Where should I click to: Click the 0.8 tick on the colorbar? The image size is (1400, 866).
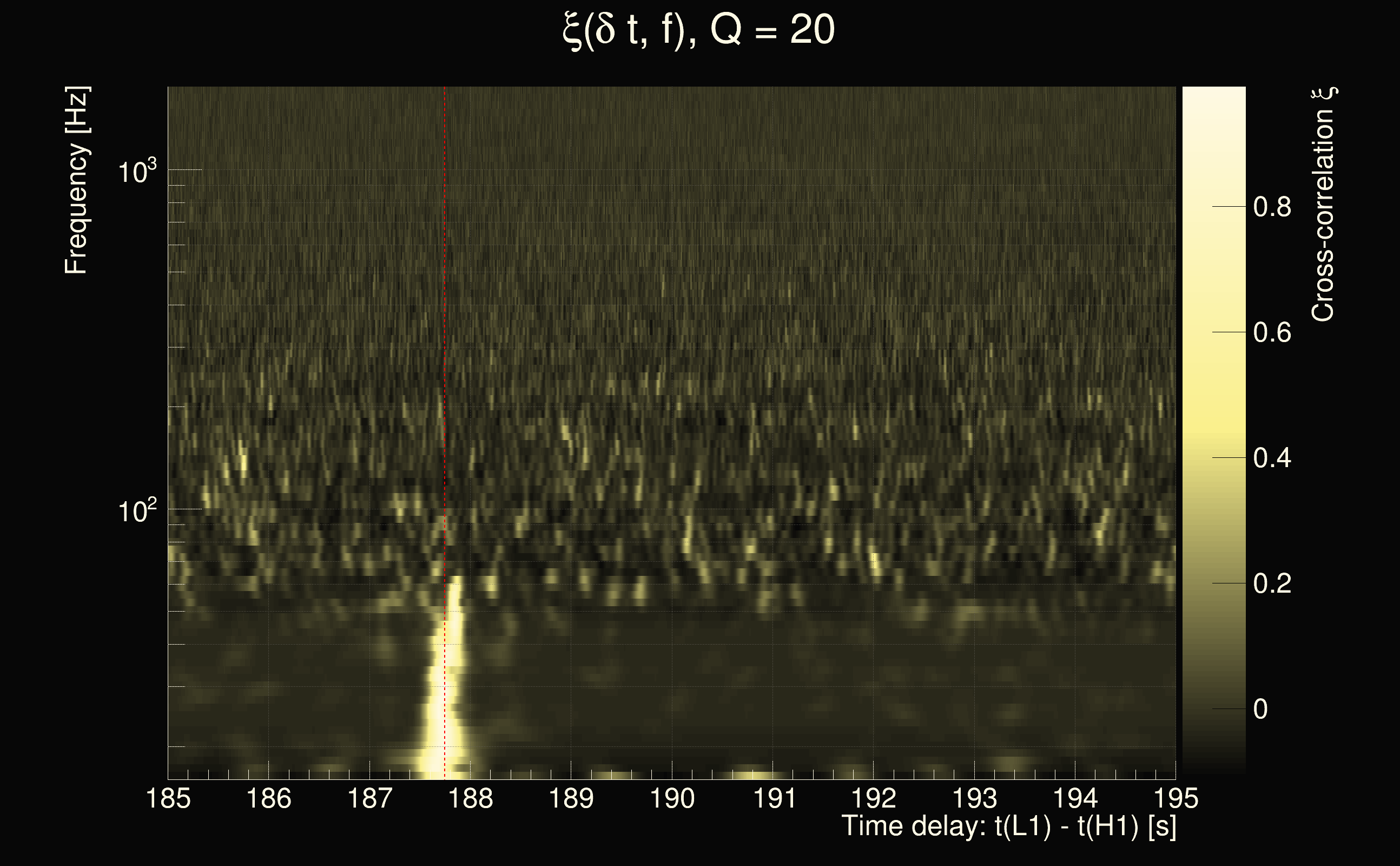tap(1272, 207)
